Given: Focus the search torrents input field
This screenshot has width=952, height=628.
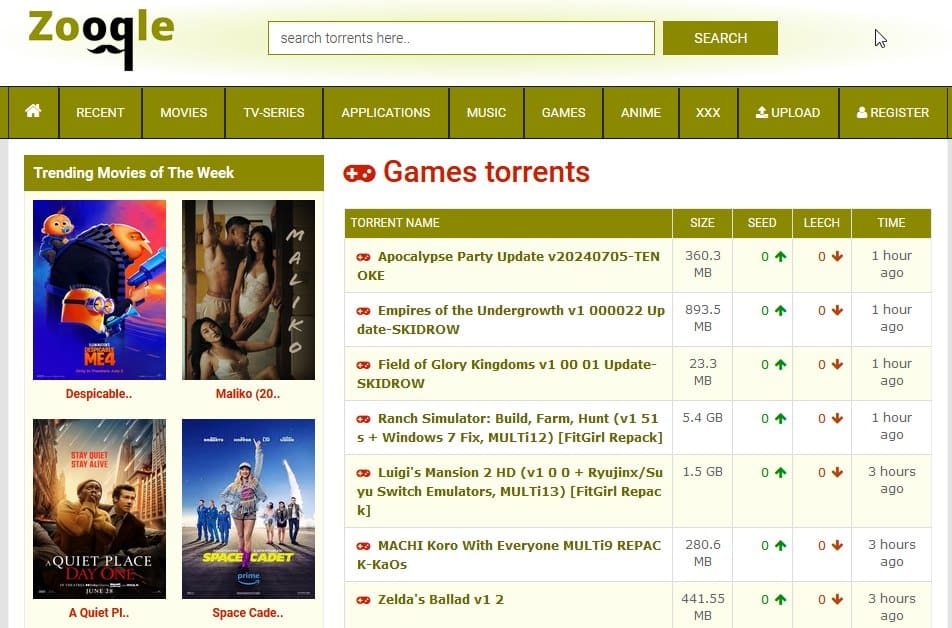Looking at the screenshot, I should point(461,38).
